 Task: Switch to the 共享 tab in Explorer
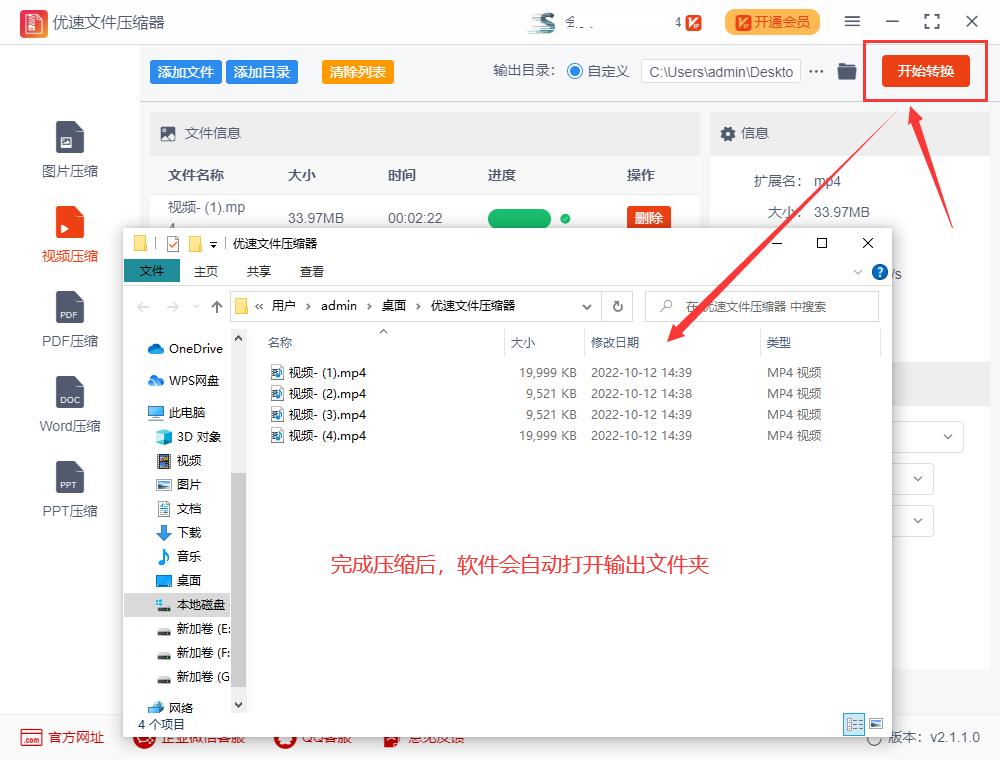[x=258, y=271]
